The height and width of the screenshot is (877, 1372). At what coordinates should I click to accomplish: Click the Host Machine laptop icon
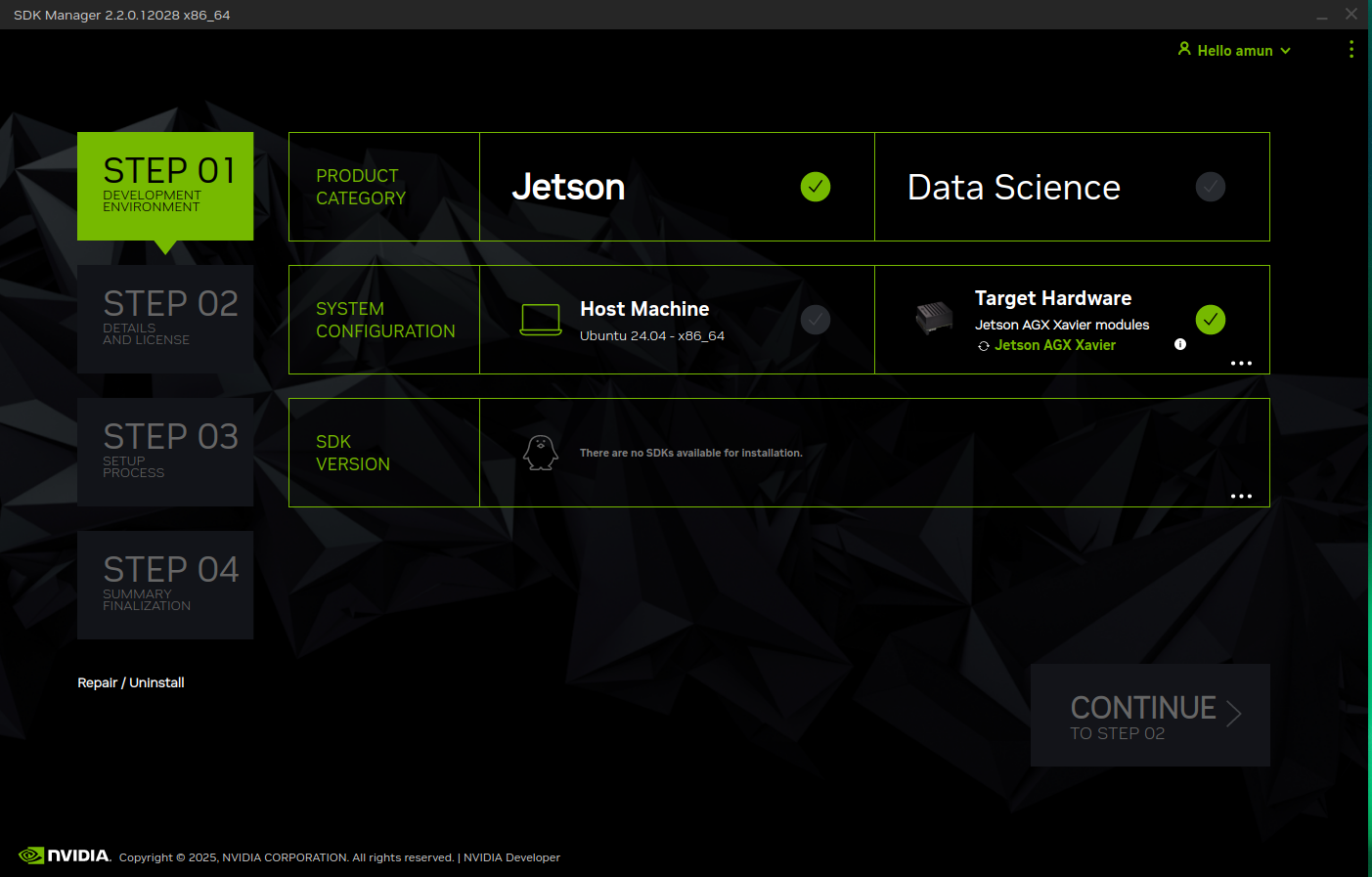[x=541, y=320]
